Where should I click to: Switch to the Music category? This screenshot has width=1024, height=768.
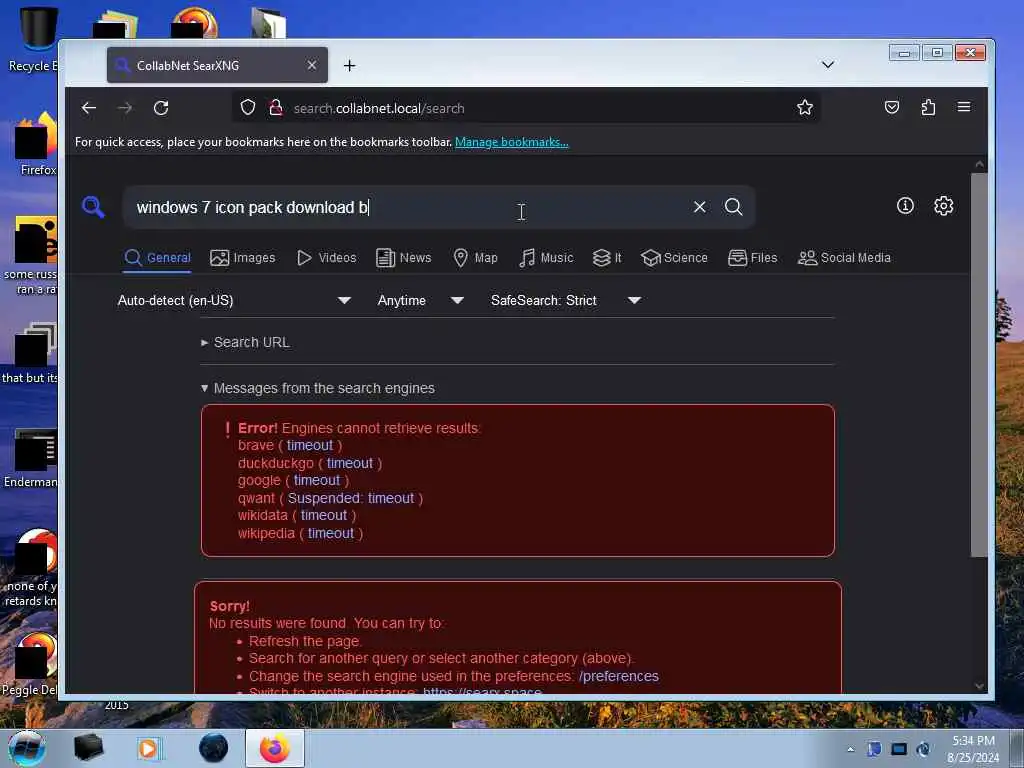[x=546, y=258]
